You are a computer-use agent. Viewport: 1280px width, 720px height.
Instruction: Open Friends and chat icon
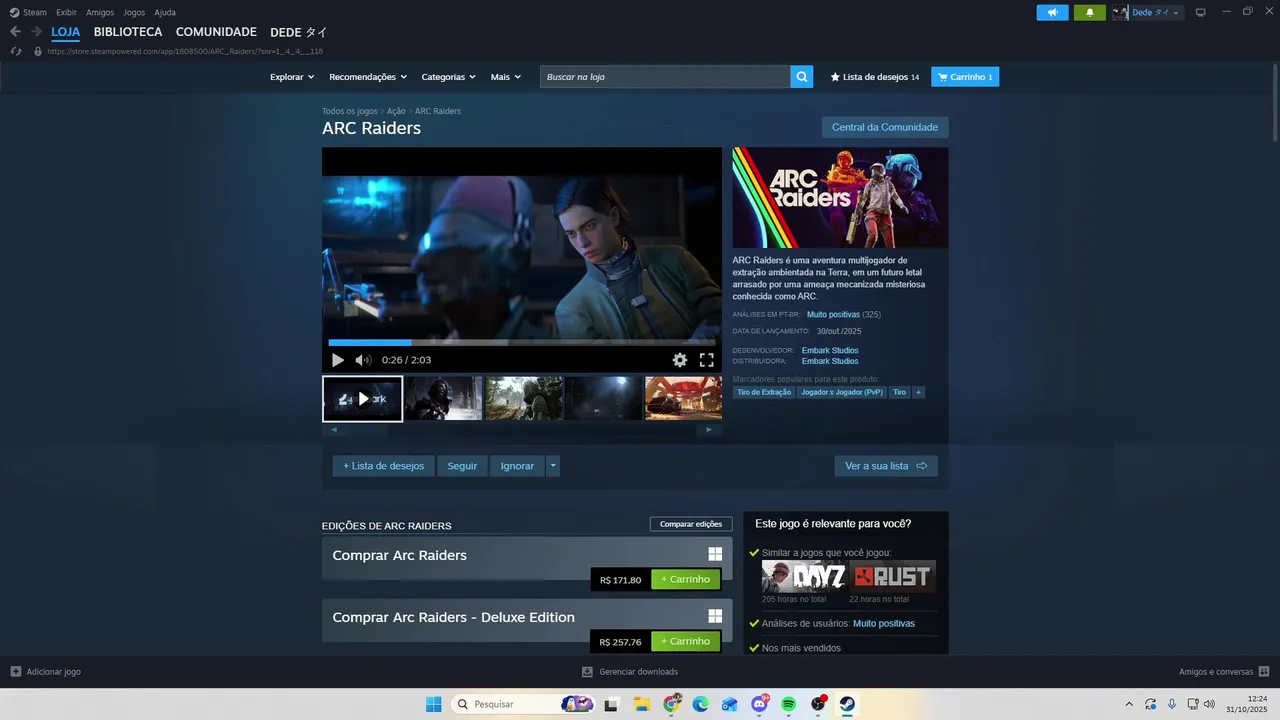[1264, 672]
